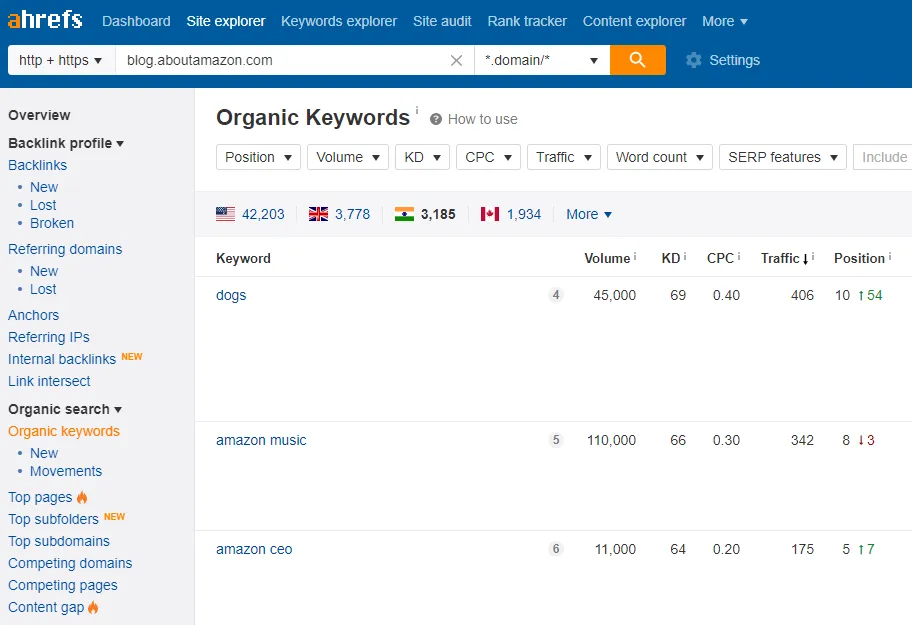This screenshot has width=912, height=625.
Task: Open Keywords explorer tab
Action: [x=339, y=21]
